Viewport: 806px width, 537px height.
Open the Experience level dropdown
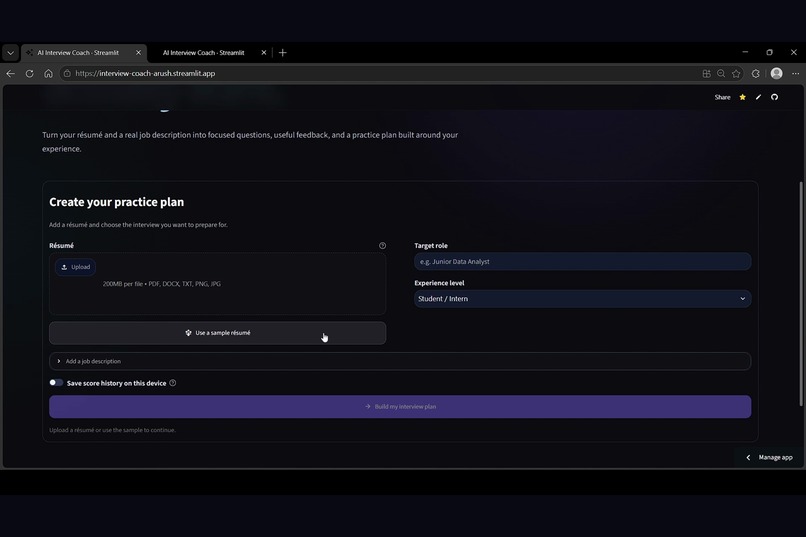click(582, 299)
